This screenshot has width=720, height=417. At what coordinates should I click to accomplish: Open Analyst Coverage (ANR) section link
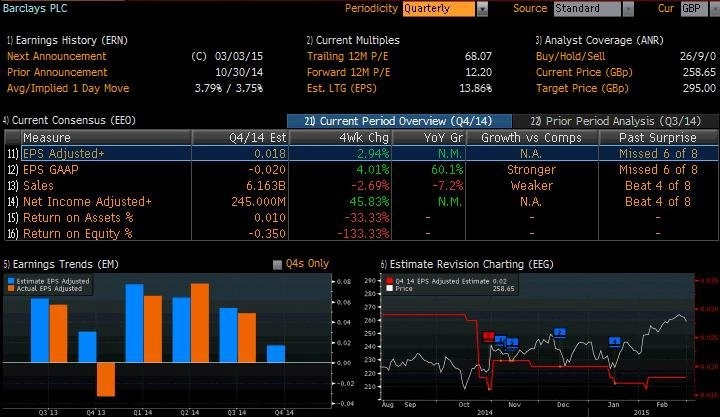600,40
